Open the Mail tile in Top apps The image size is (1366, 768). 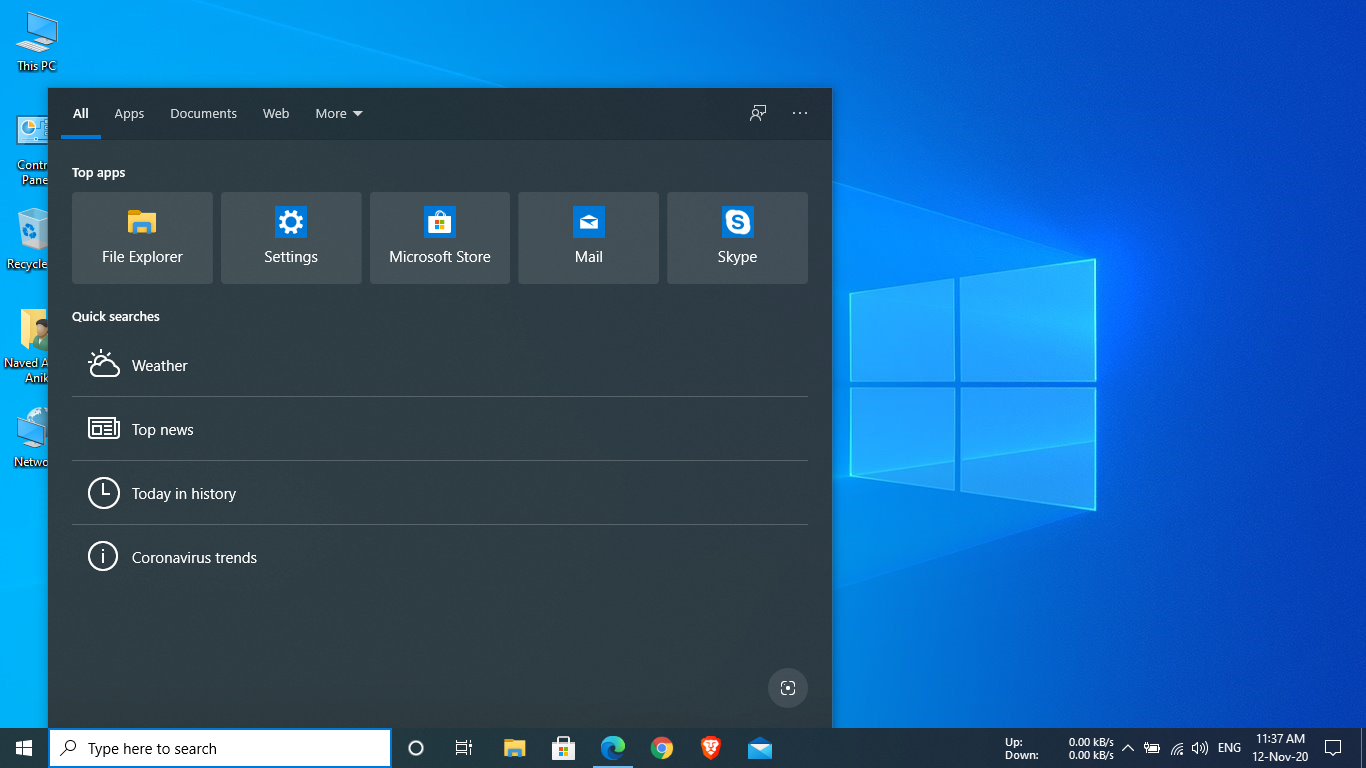(588, 238)
